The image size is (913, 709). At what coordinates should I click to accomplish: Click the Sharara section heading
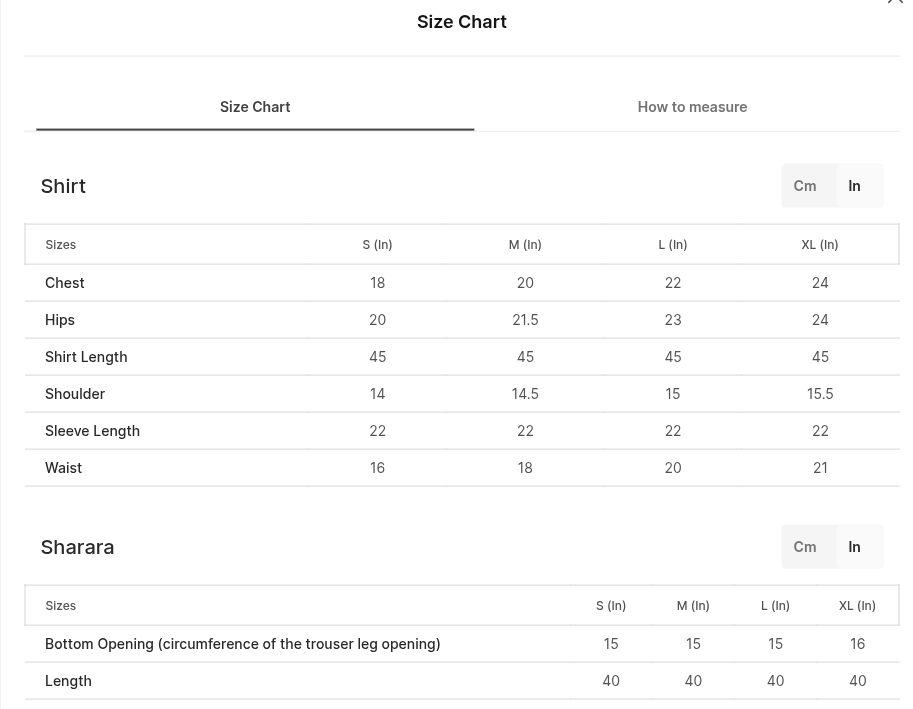pos(77,547)
